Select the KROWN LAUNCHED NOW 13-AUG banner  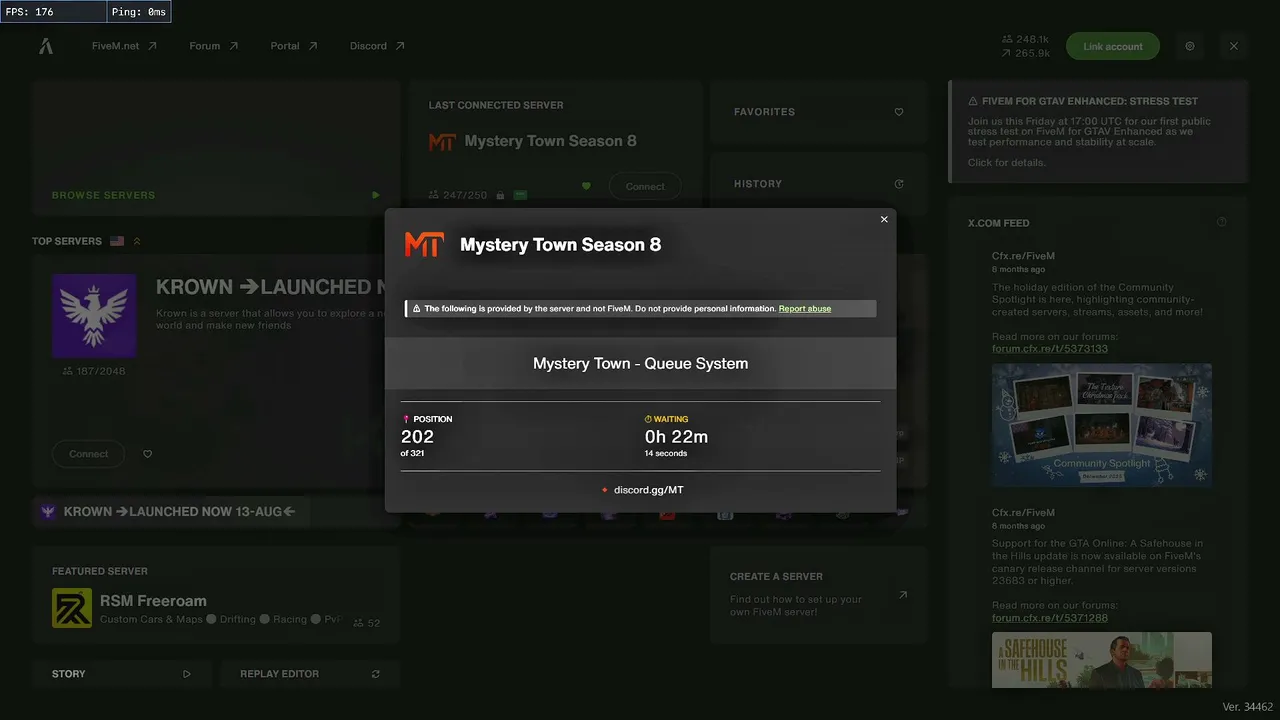[171, 512]
